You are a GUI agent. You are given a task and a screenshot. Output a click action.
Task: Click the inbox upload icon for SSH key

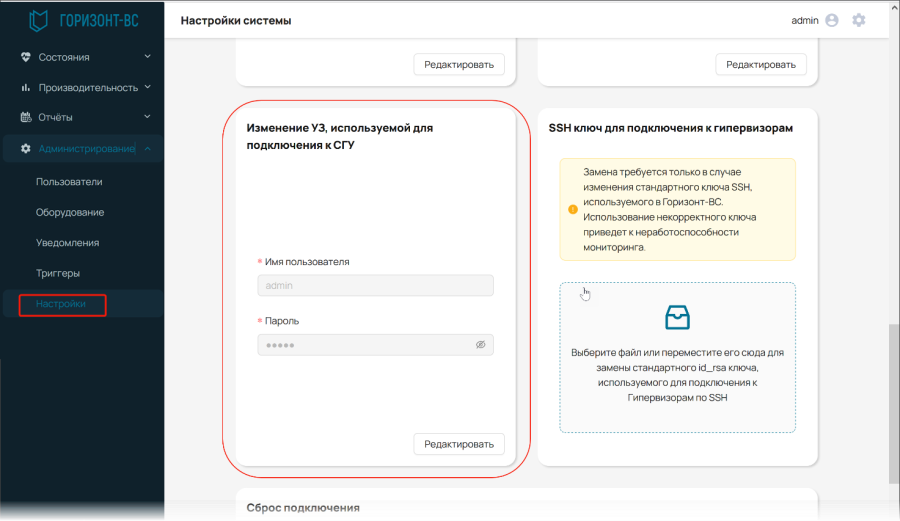pos(677,317)
